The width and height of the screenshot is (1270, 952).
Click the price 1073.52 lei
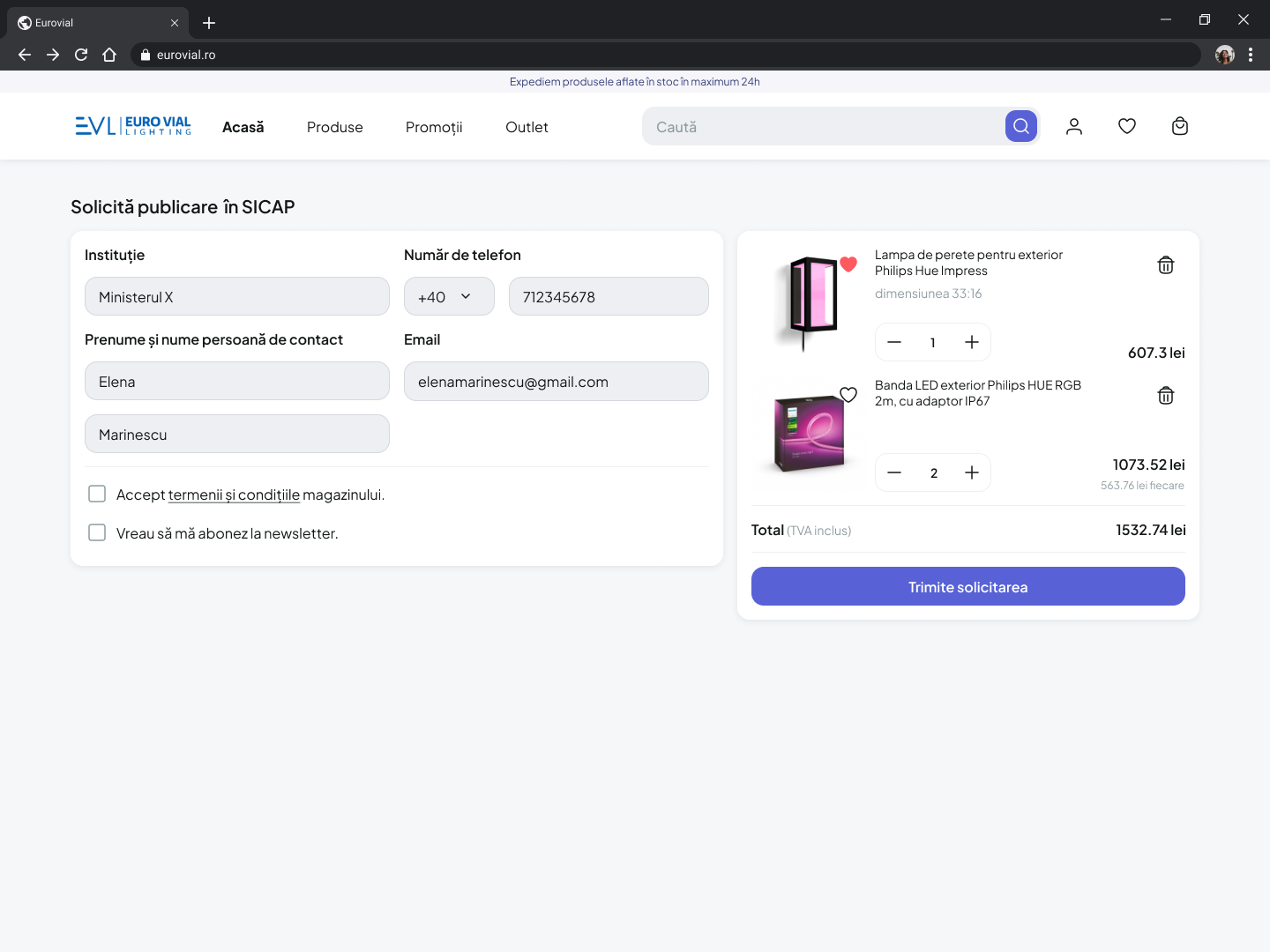[x=1148, y=465]
